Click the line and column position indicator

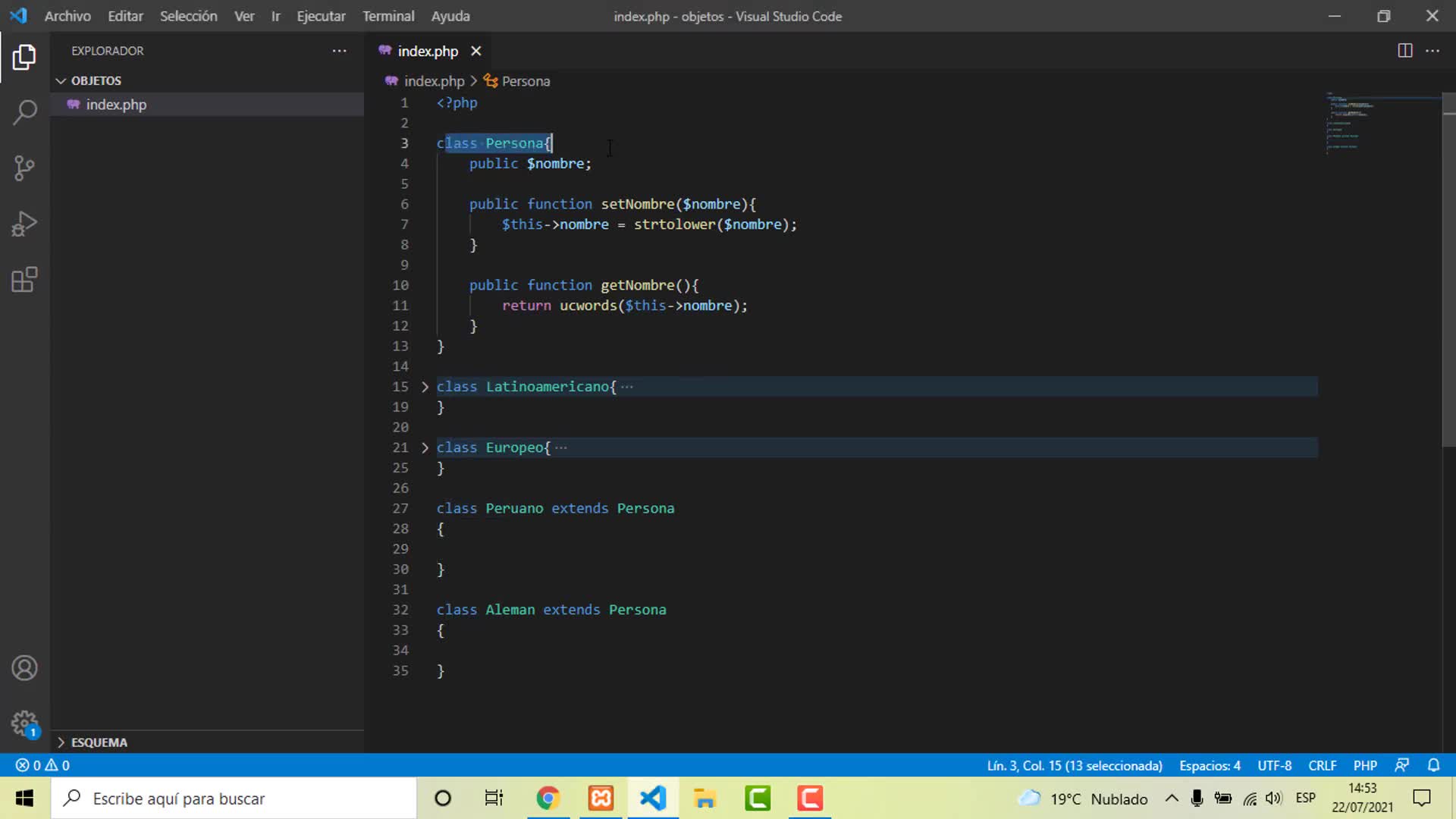pos(1074,765)
